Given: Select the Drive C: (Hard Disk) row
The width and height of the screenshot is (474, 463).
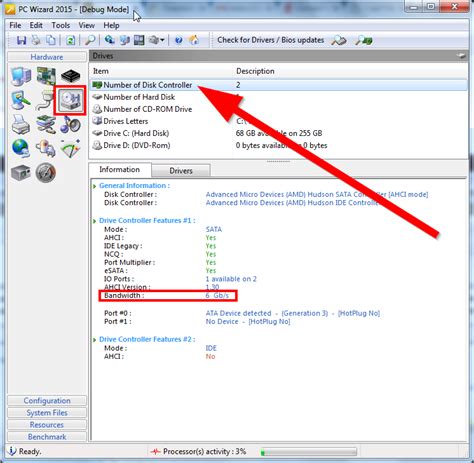Looking at the screenshot, I should tap(279, 133).
